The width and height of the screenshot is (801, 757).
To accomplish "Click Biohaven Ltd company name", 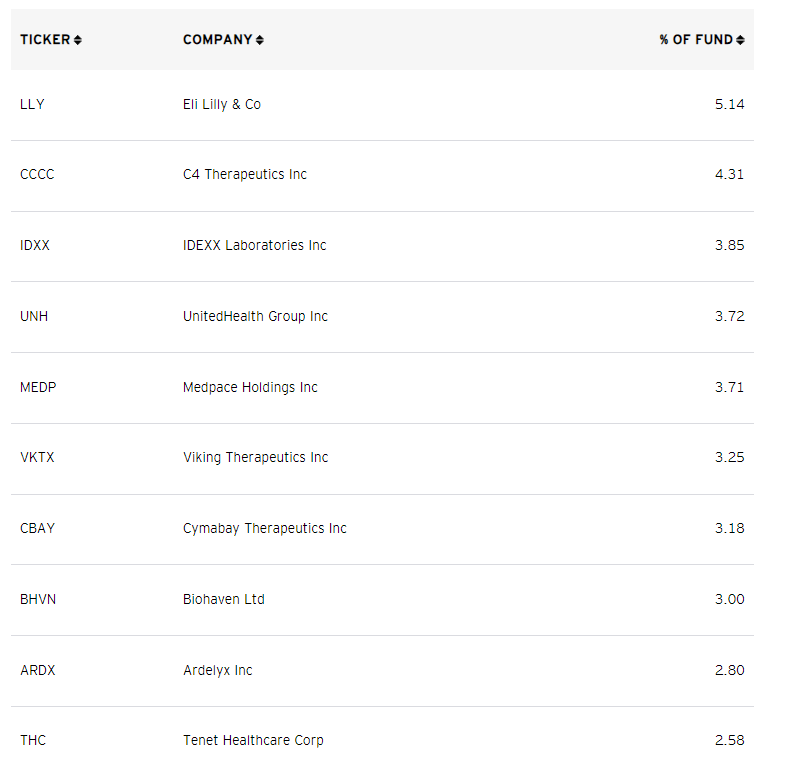I will [x=223, y=599].
